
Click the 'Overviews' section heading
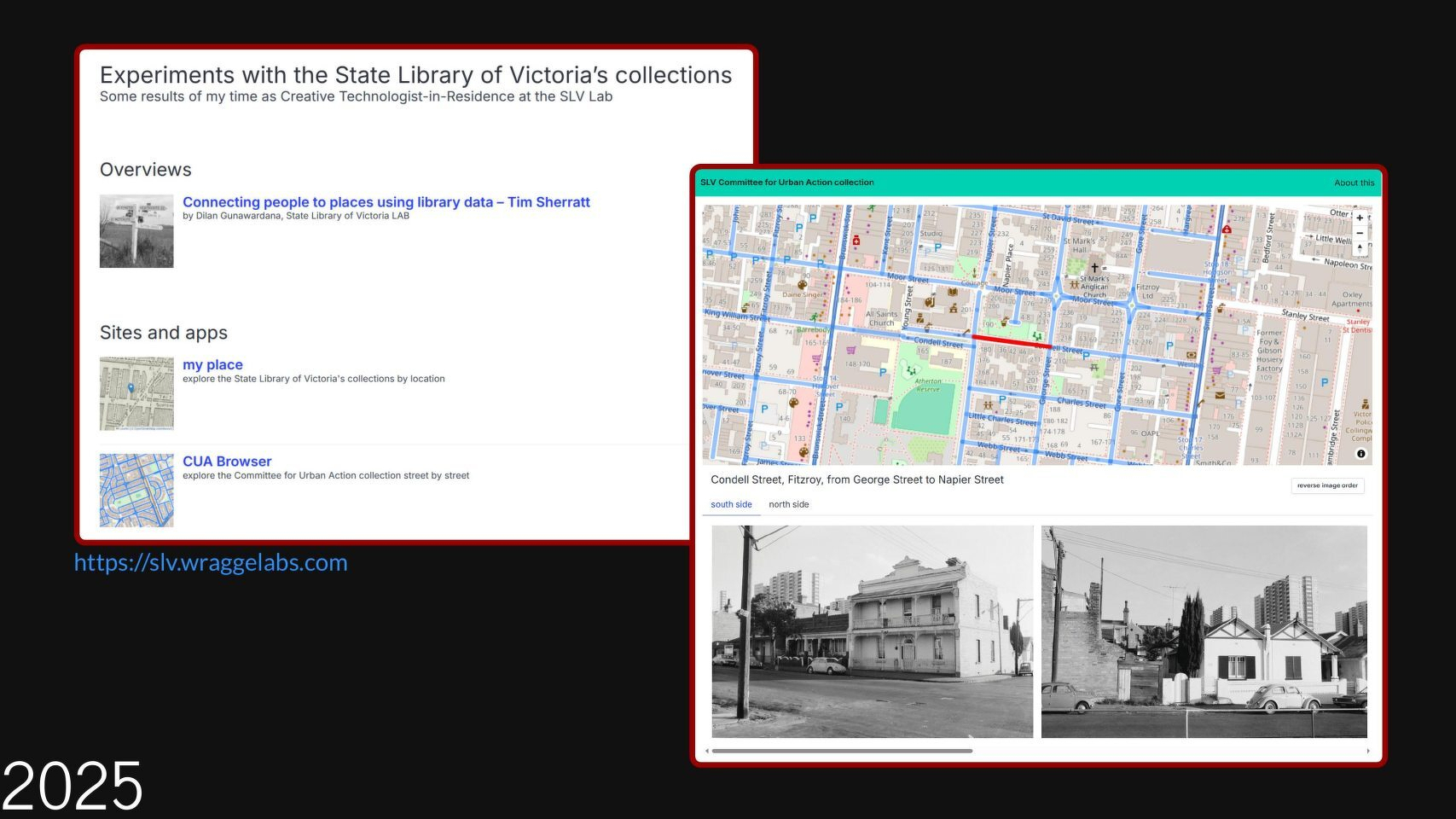[146, 170]
